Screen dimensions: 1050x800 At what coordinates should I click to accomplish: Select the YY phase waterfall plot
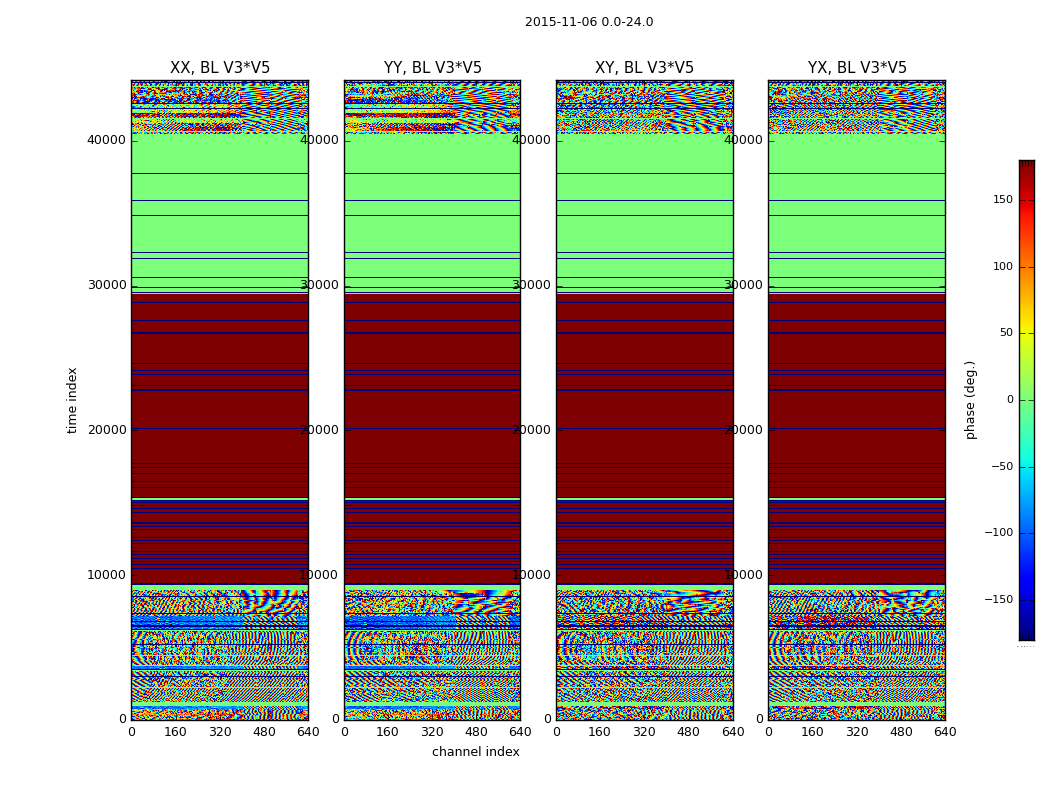coord(433,400)
